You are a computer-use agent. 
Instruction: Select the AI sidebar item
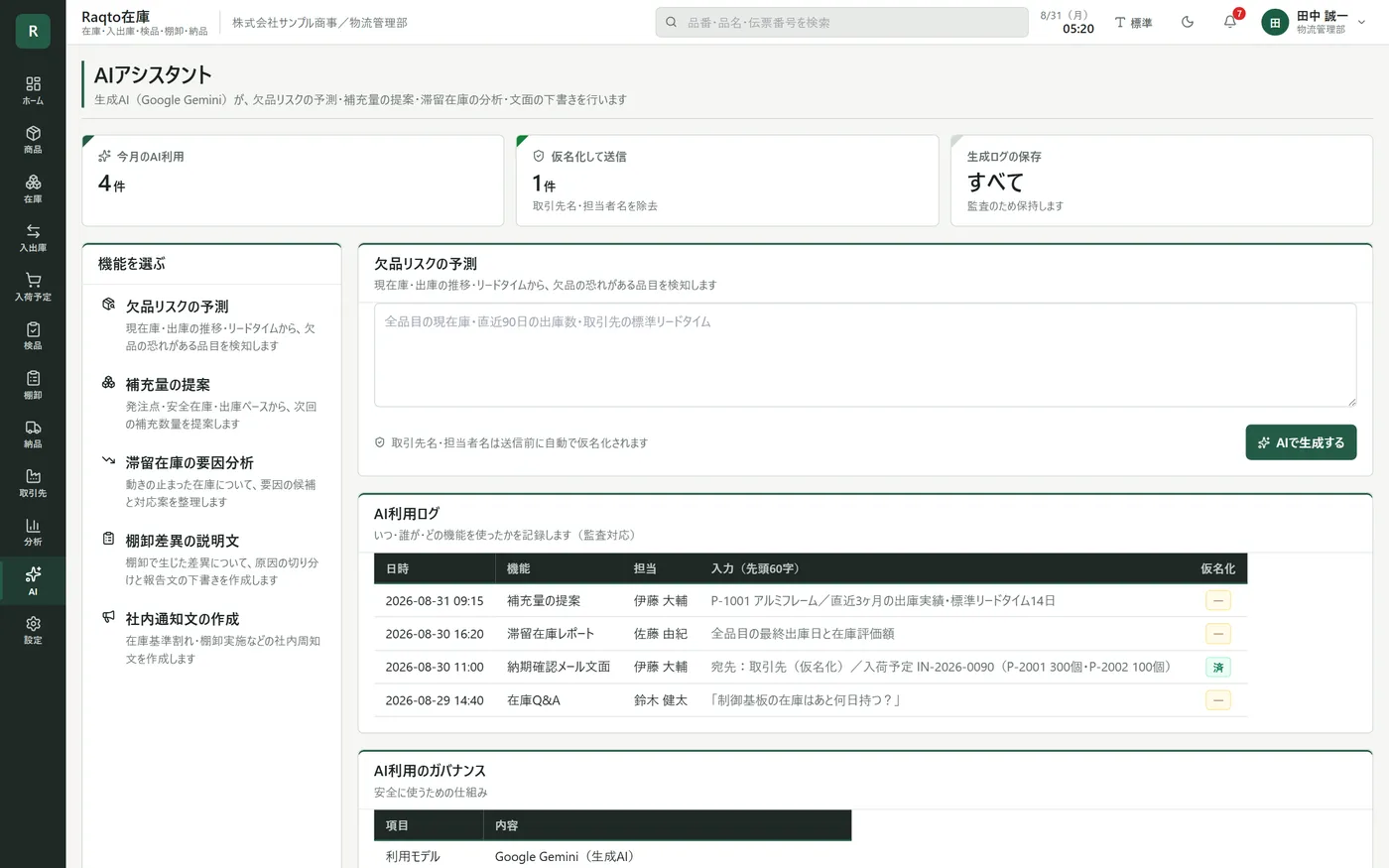coord(33,581)
